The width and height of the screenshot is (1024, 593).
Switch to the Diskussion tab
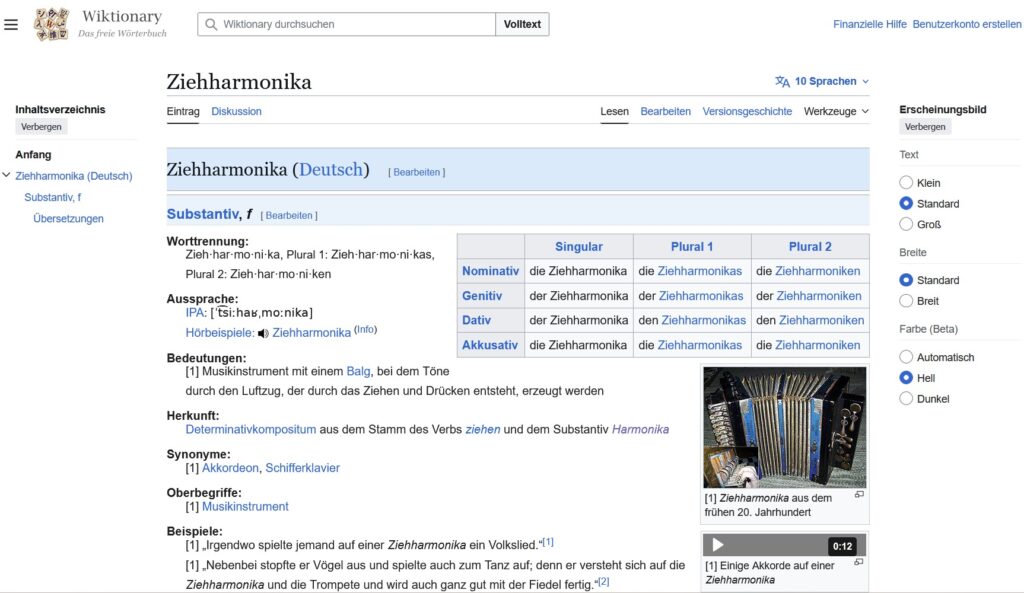[x=236, y=111]
